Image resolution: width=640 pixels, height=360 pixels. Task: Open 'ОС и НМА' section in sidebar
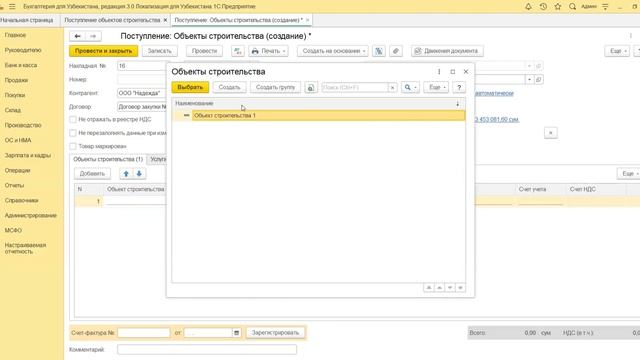coord(18,140)
